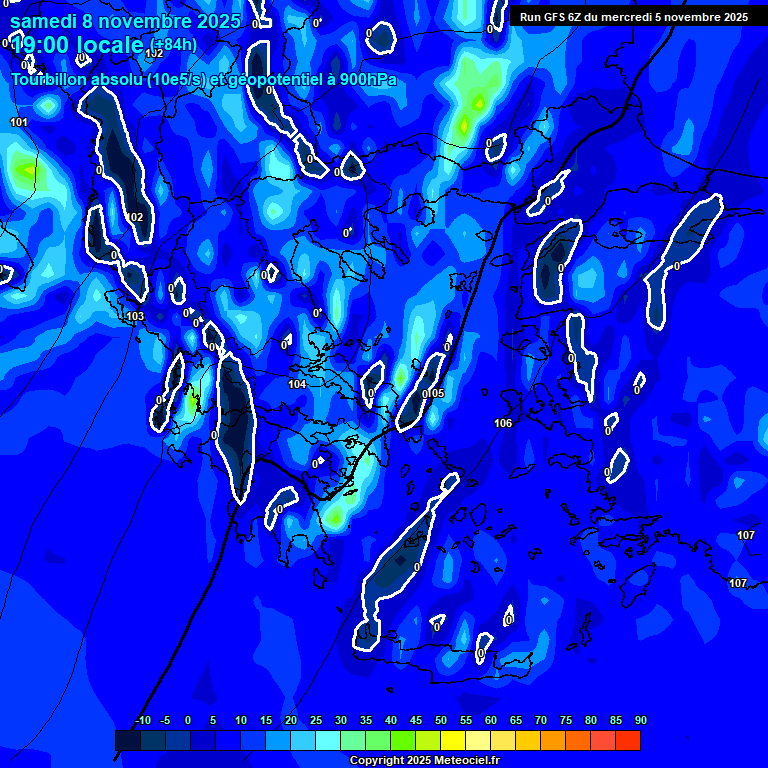Viewport: 768px width, 768px height.
Task: Open the Copyright 2025 Meteociel.fr link
Action: point(424,760)
